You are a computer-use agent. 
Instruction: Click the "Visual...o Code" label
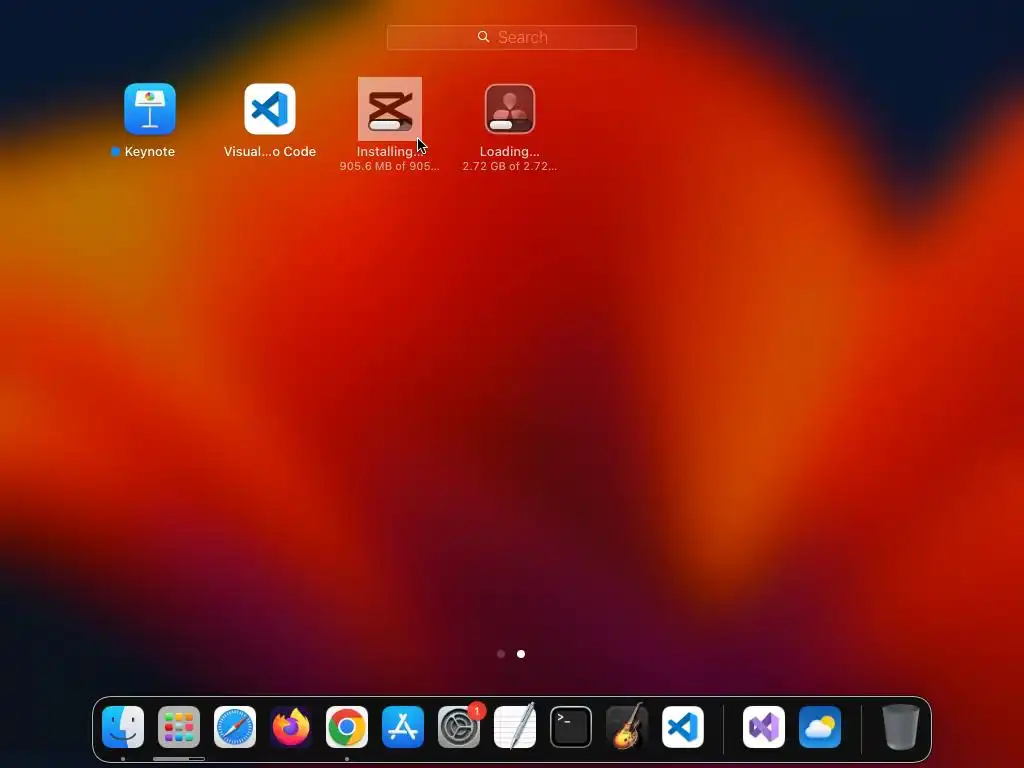(x=270, y=152)
